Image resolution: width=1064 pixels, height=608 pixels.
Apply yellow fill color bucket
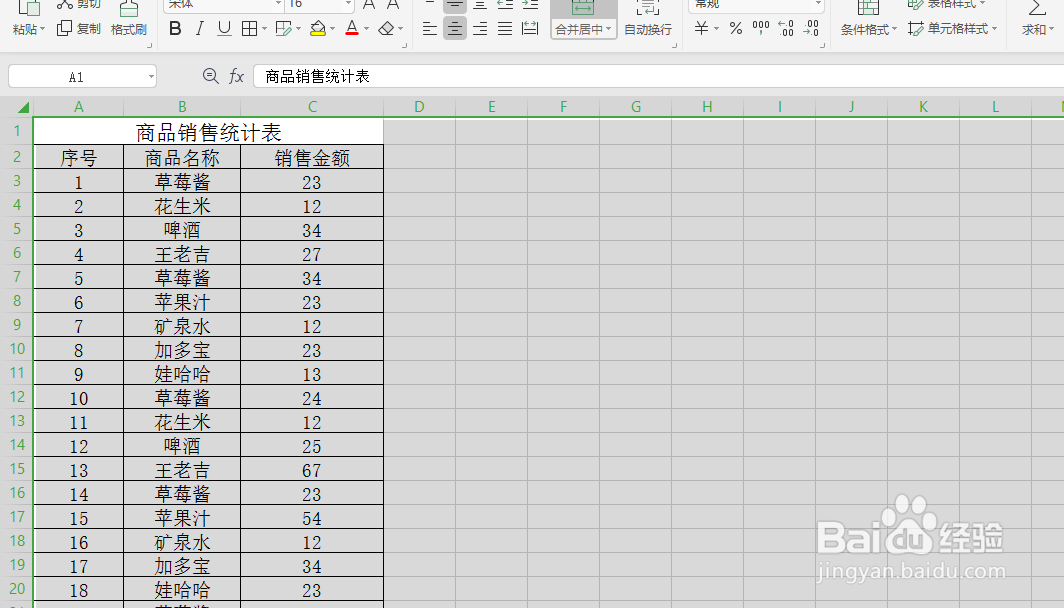pyautogui.click(x=318, y=28)
